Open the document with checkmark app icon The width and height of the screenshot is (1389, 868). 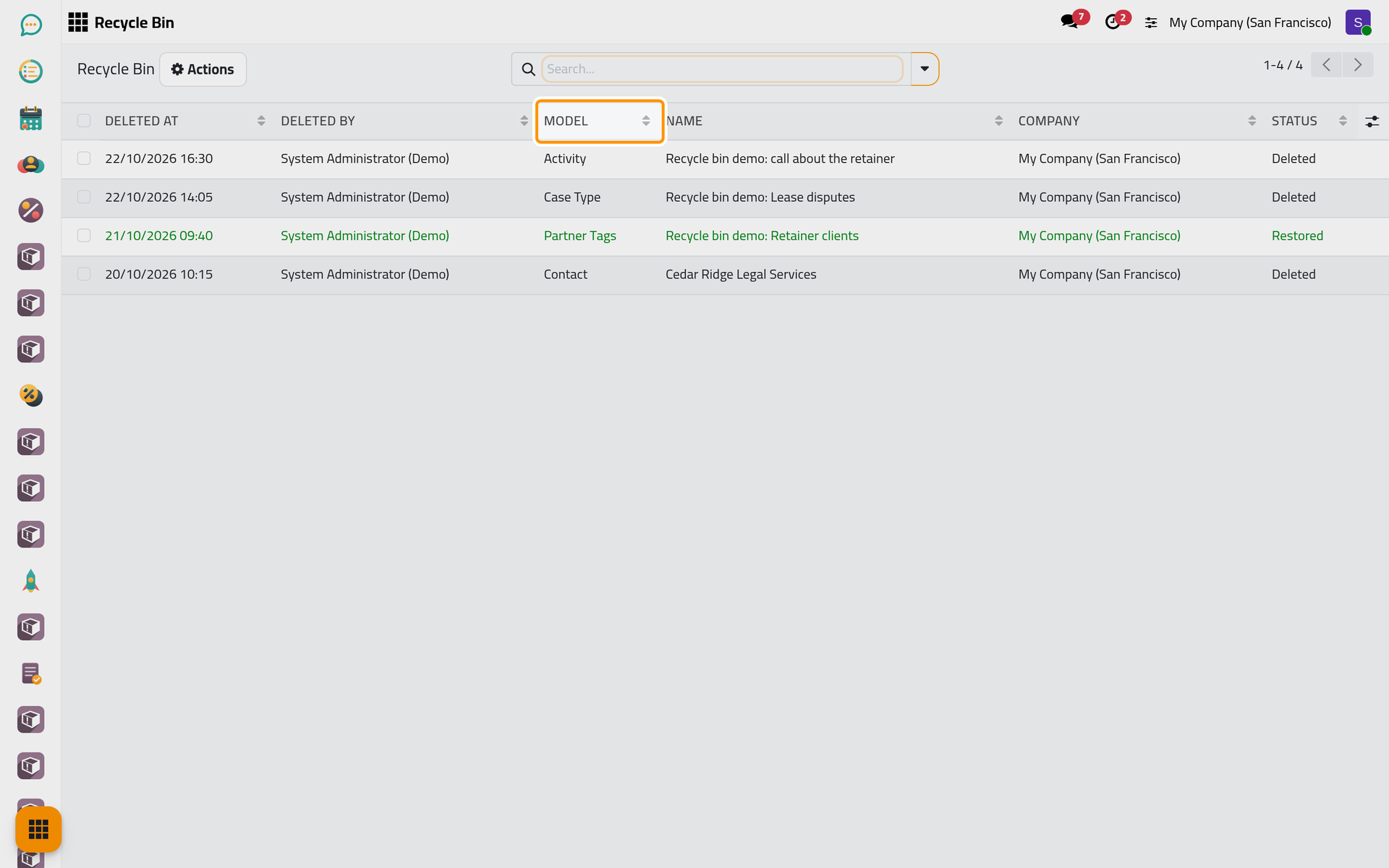pyautogui.click(x=30, y=673)
